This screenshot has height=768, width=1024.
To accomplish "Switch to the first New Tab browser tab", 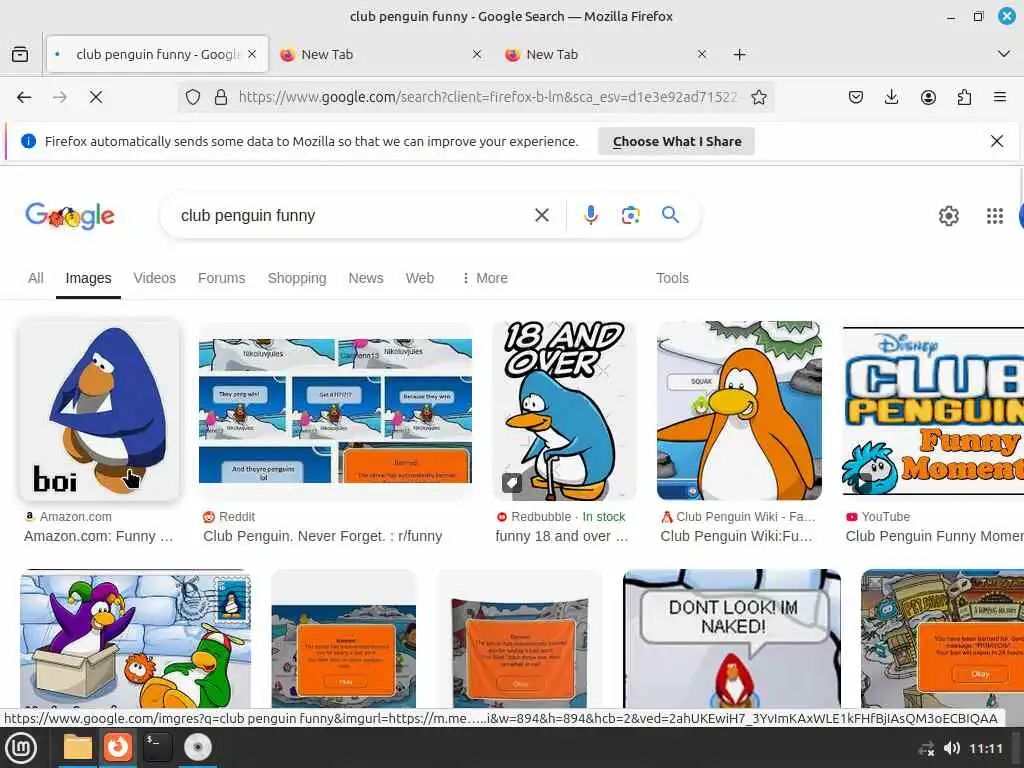I will [x=379, y=55].
